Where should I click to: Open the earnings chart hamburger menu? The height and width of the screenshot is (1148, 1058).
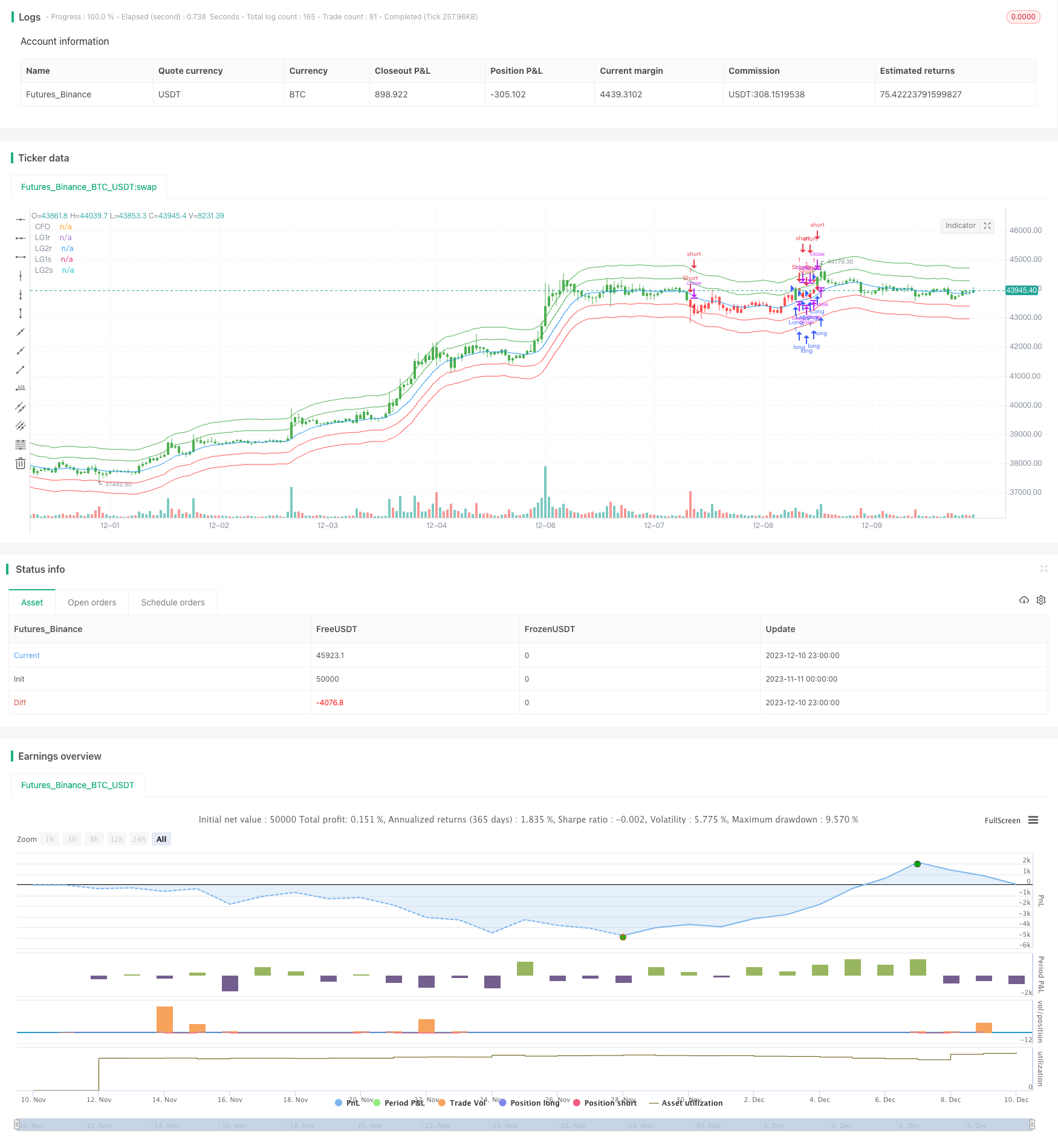pyautogui.click(x=1033, y=820)
